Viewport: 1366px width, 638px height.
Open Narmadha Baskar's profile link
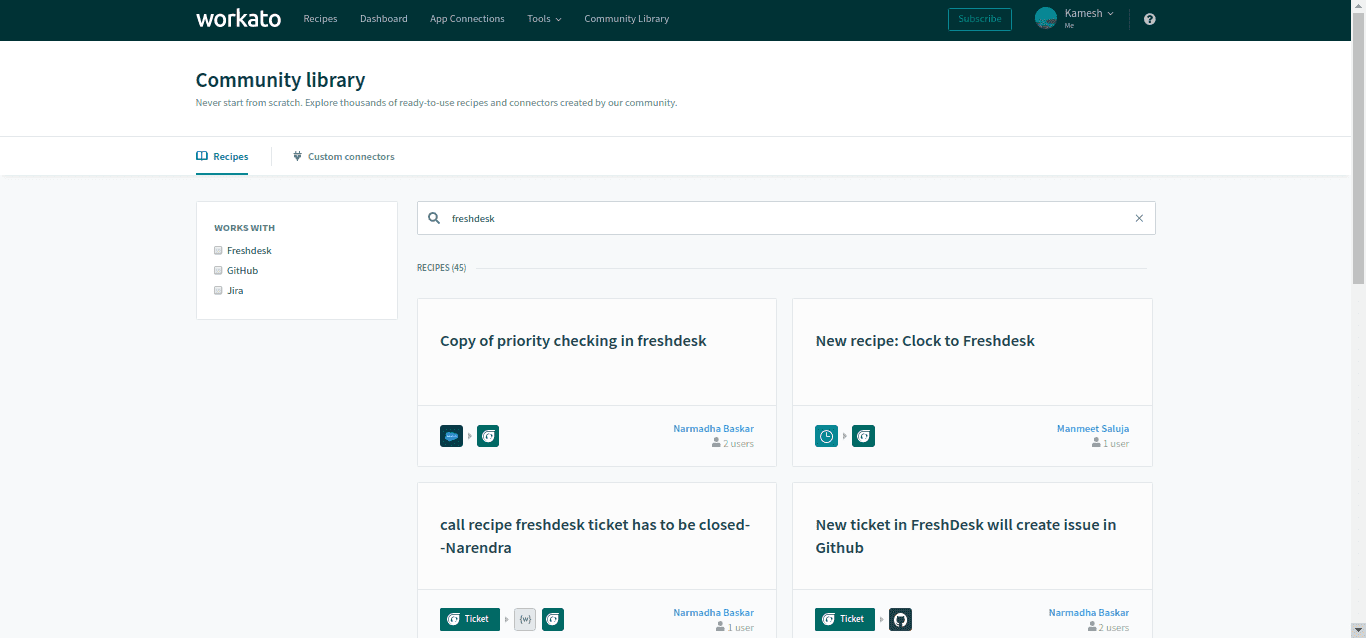click(713, 428)
